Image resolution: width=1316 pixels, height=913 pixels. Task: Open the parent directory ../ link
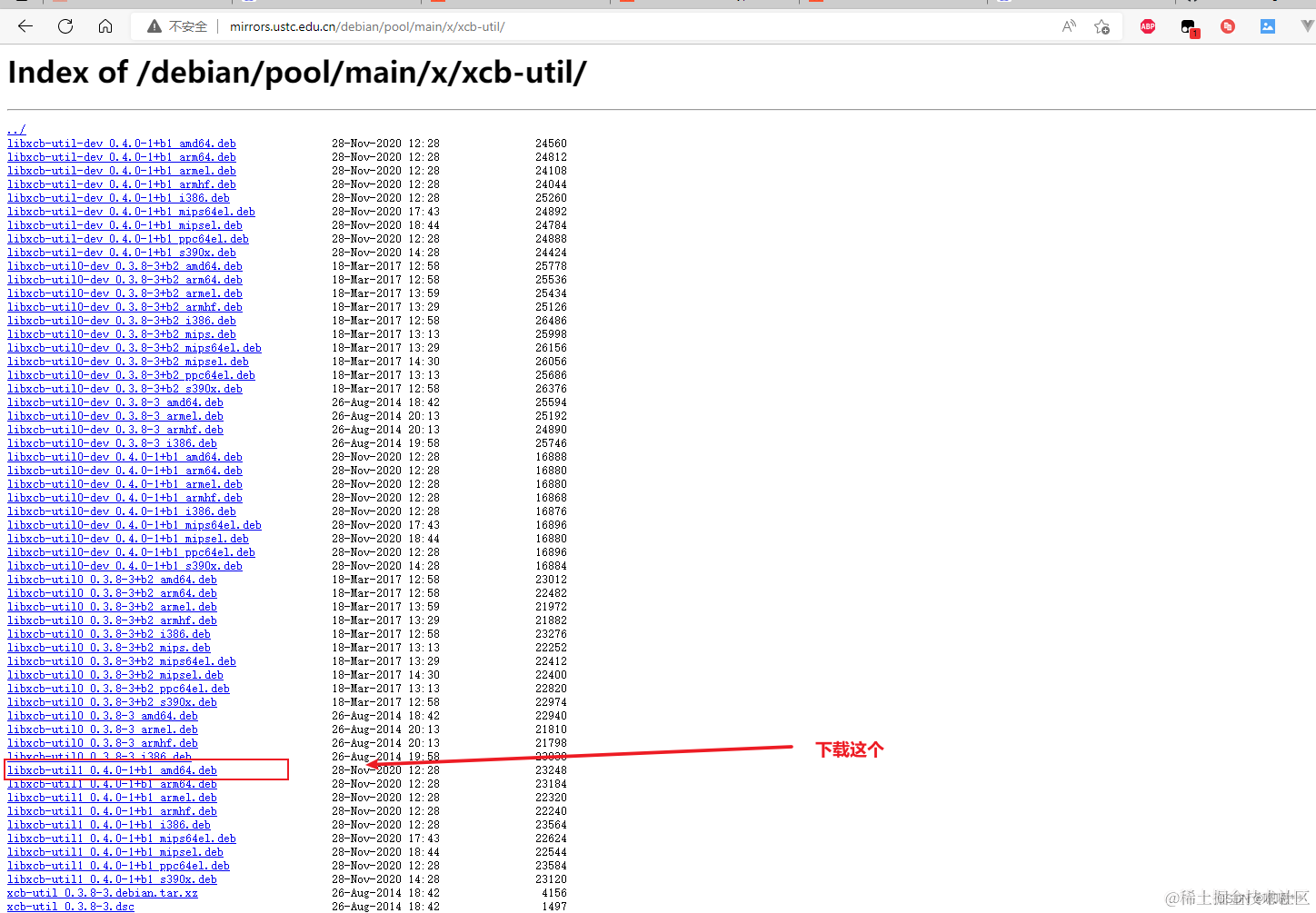(16, 130)
